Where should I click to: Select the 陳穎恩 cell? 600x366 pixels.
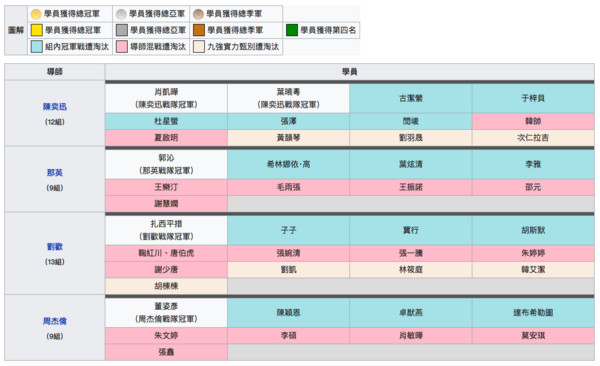pyautogui.click(x=289, y=313)
